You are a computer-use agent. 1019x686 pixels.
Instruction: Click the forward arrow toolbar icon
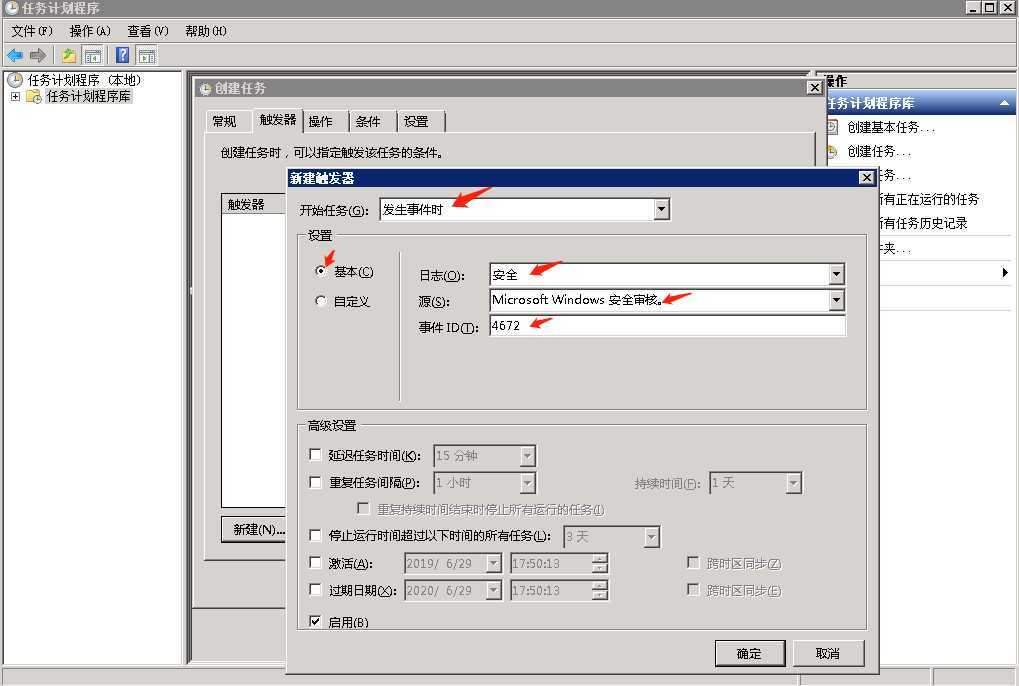38,56
